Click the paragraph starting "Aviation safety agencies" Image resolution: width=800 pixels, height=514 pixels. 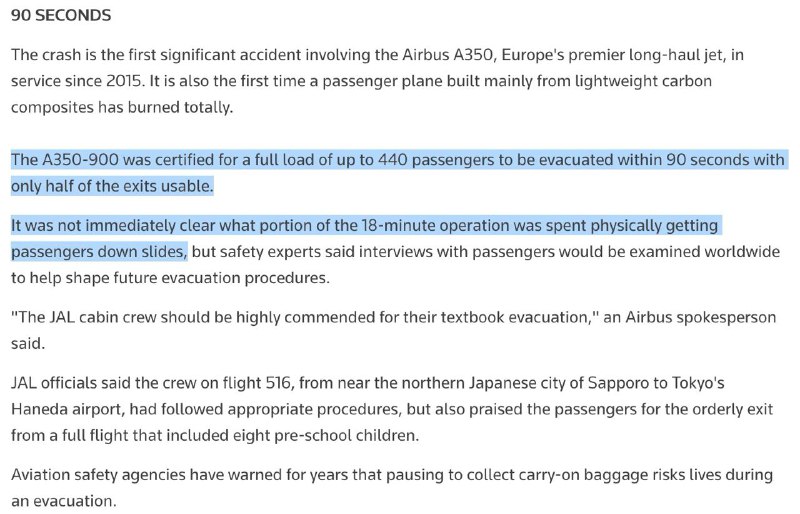(x=380, y=486)
